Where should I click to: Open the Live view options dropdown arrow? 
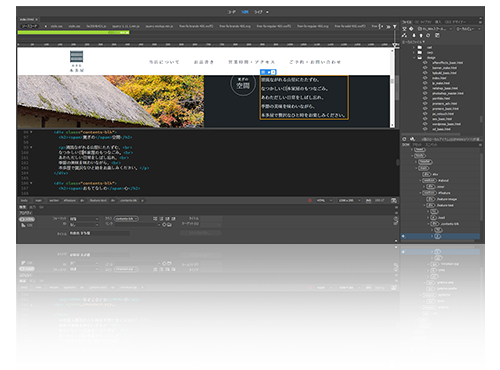[267, 12]
